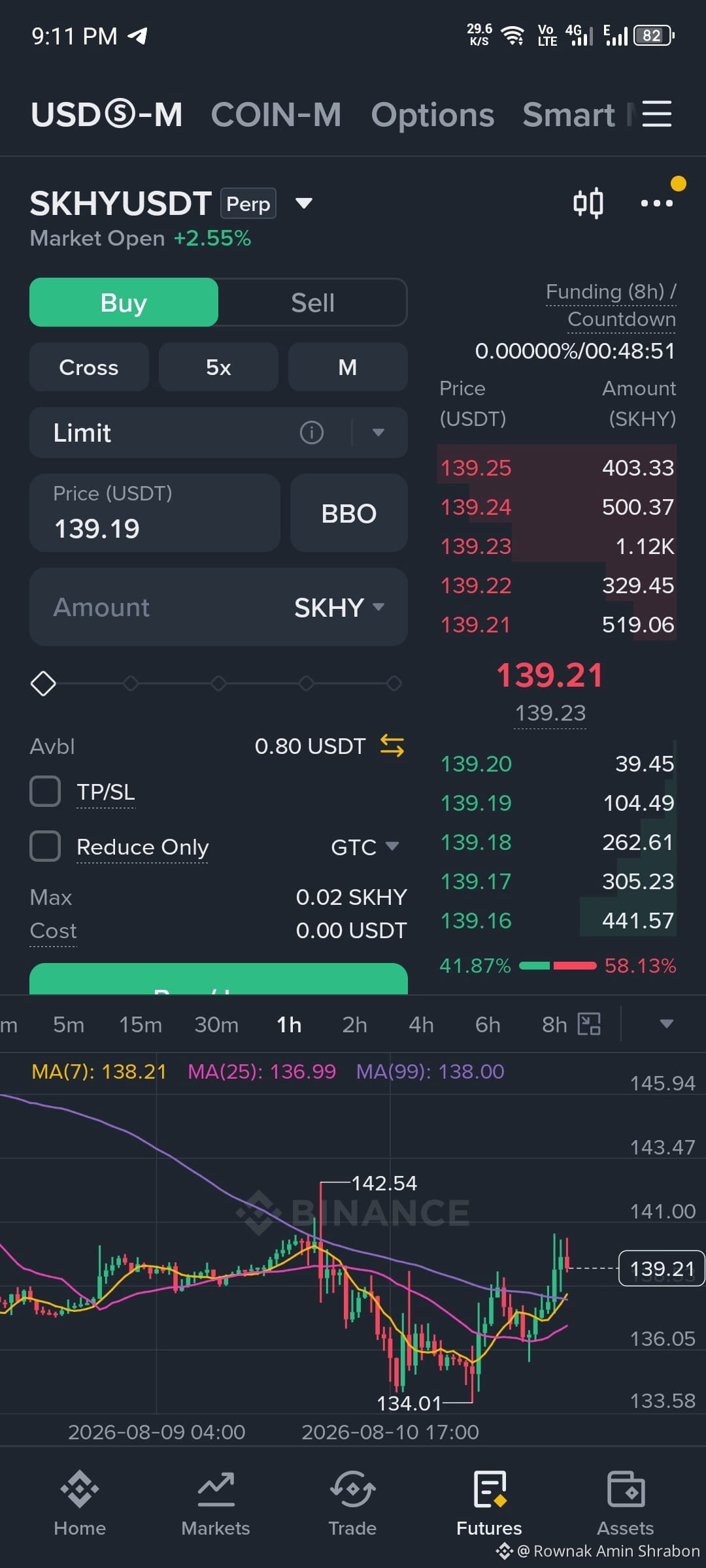Tap the Perp badge
Screen dimensions: 706x1568
(x=248, y=203)
